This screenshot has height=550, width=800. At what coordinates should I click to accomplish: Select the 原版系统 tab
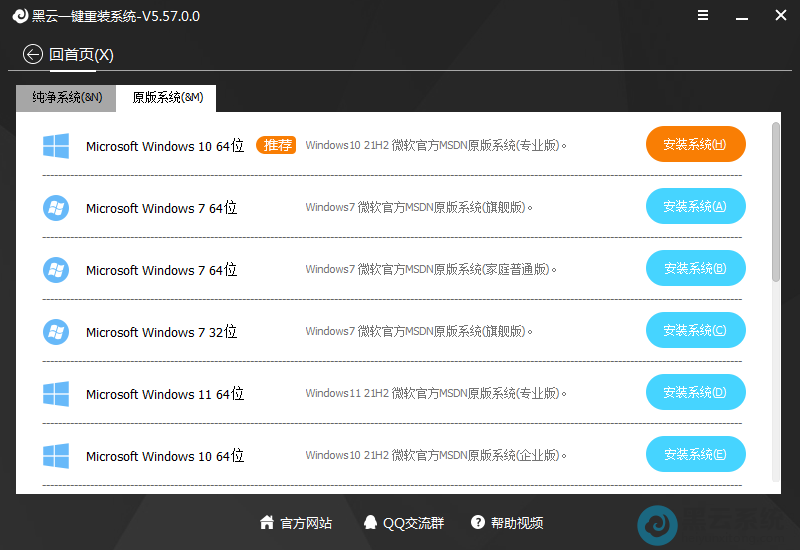[167, 98]
